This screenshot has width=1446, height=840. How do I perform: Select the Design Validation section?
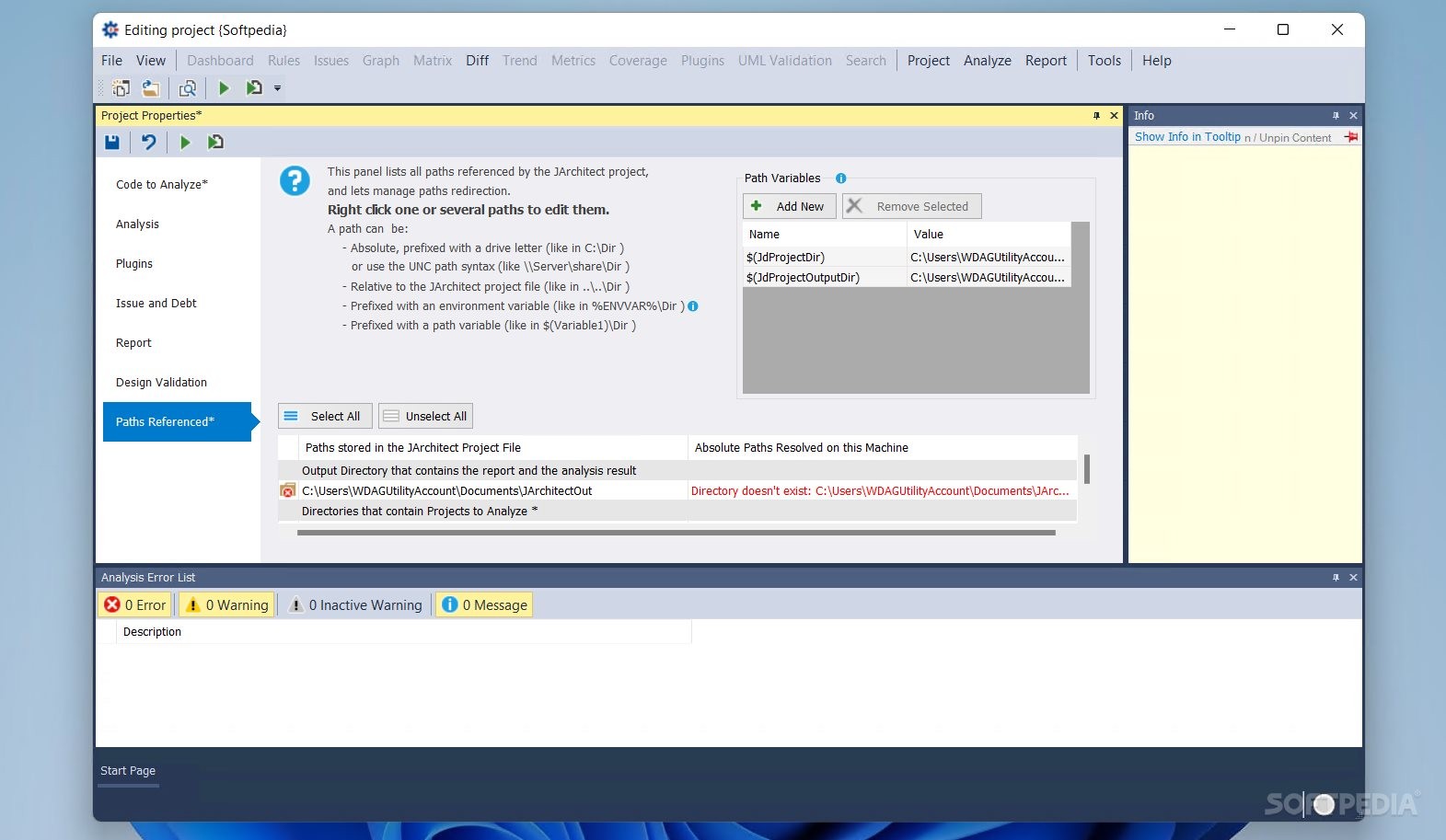[x=177, y=383]
